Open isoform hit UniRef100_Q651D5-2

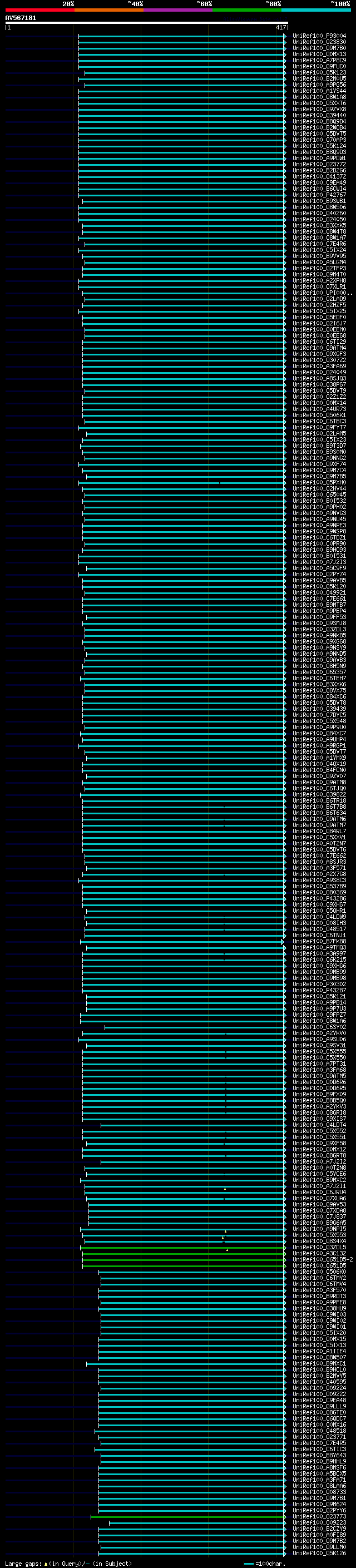tap(323, 1259)
